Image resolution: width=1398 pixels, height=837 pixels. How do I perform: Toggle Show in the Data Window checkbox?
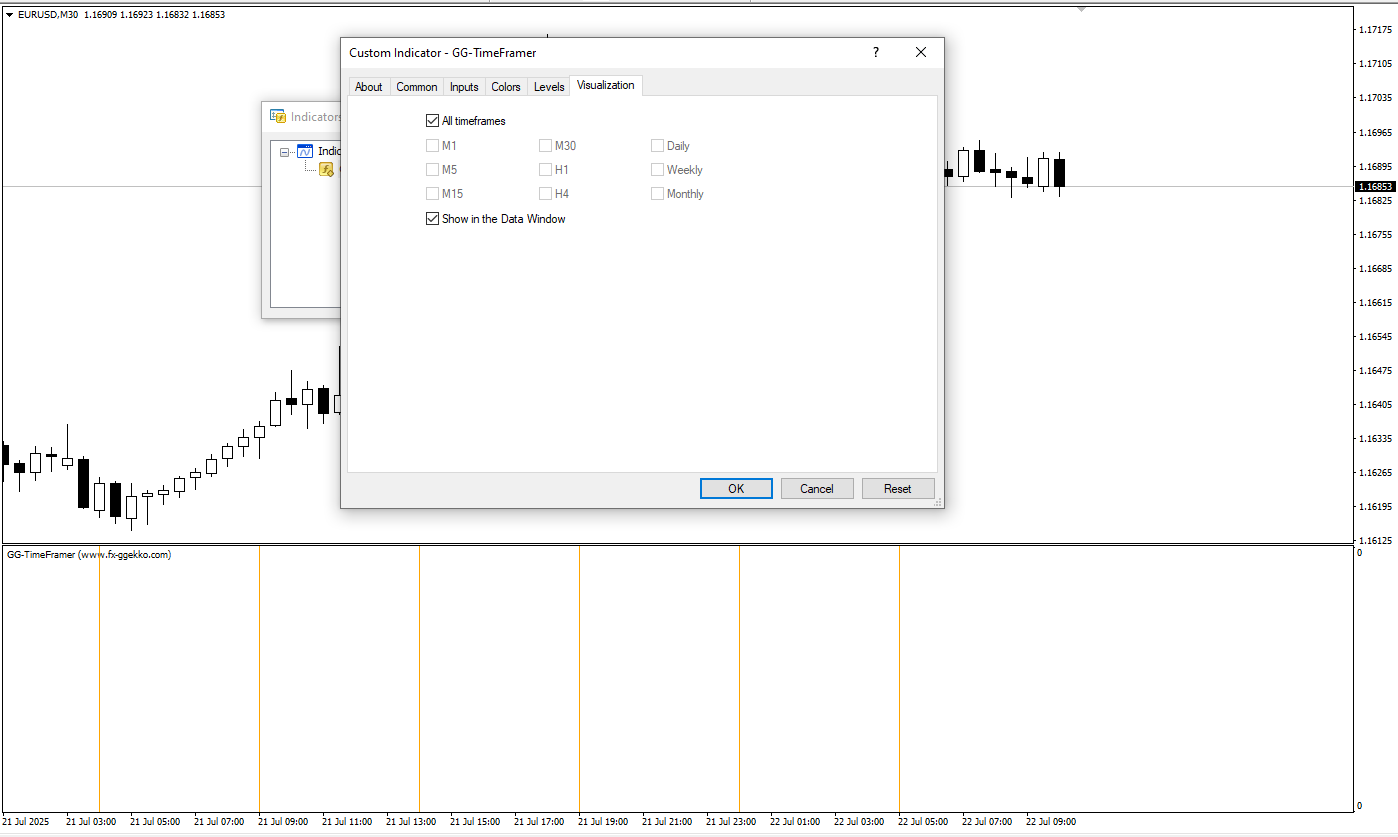pos(433,219)
